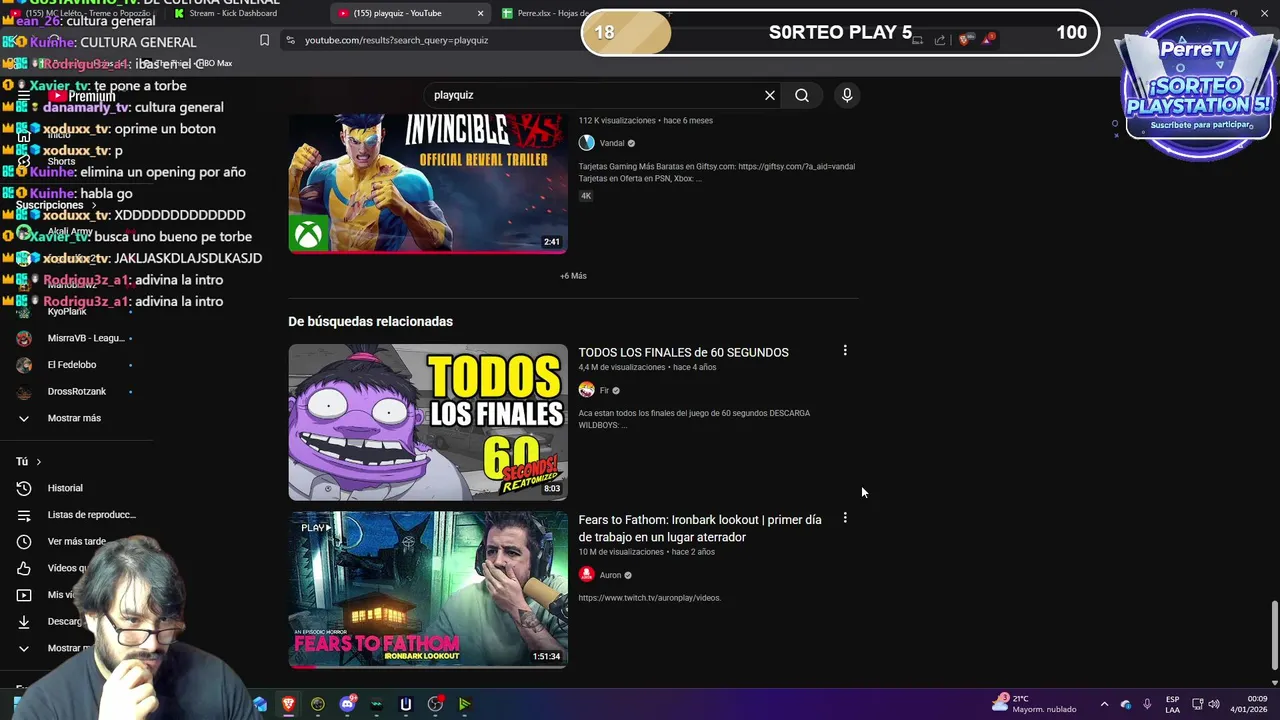
Task: Open Brave browser in the taskbar
Action: (x=289, y=704)
